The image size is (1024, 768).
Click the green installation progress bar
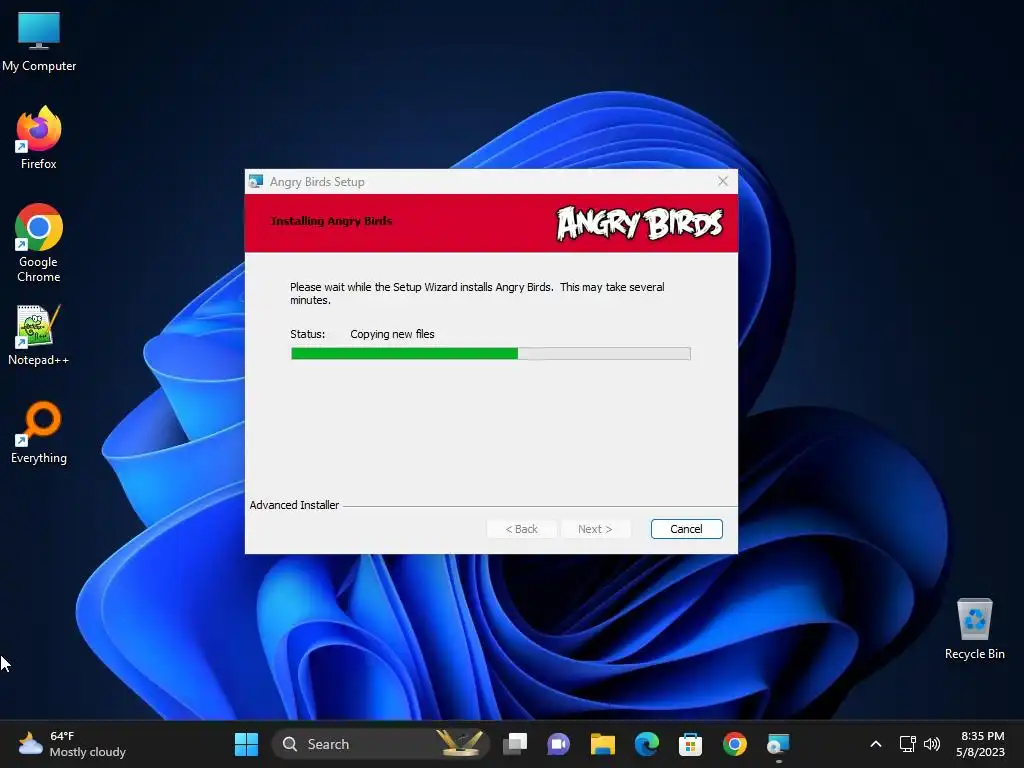point(490,353)
